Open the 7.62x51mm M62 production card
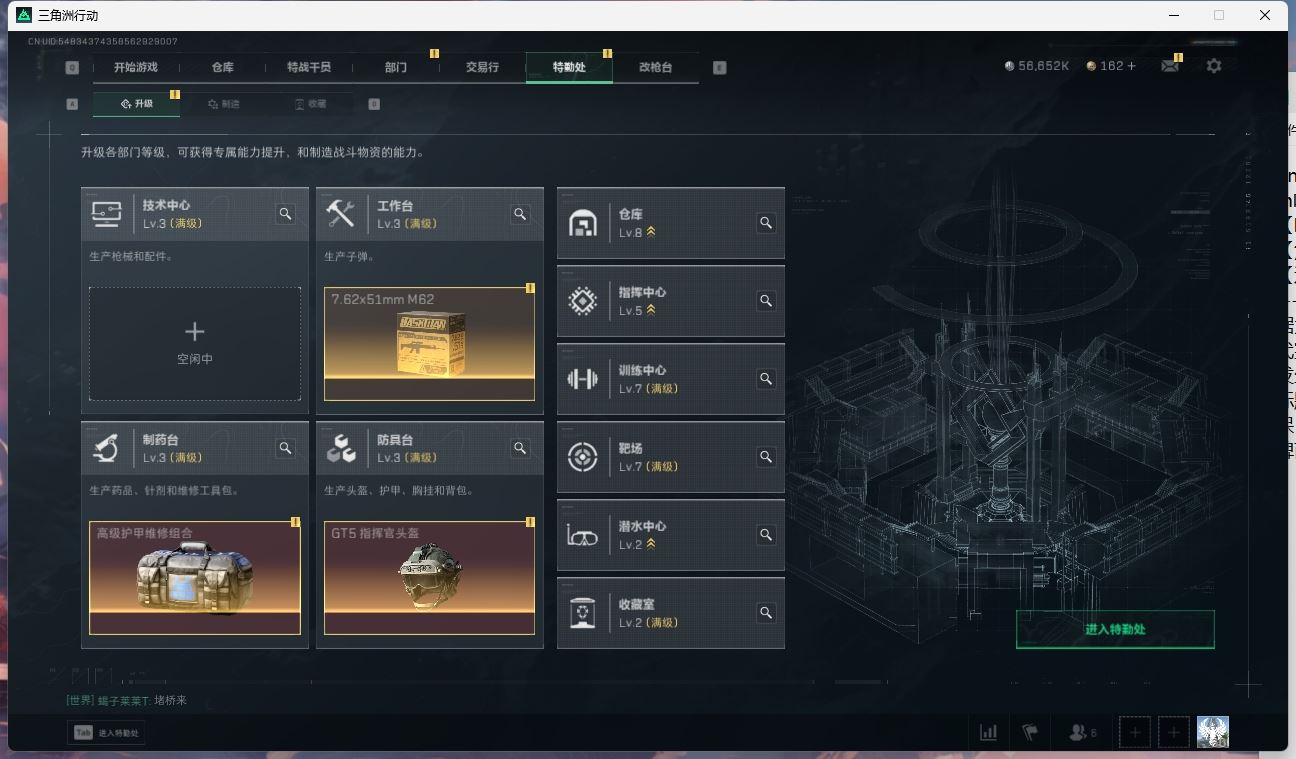Screen dimensions: 1296x759 pyautogui.click(x=429, y=344)
